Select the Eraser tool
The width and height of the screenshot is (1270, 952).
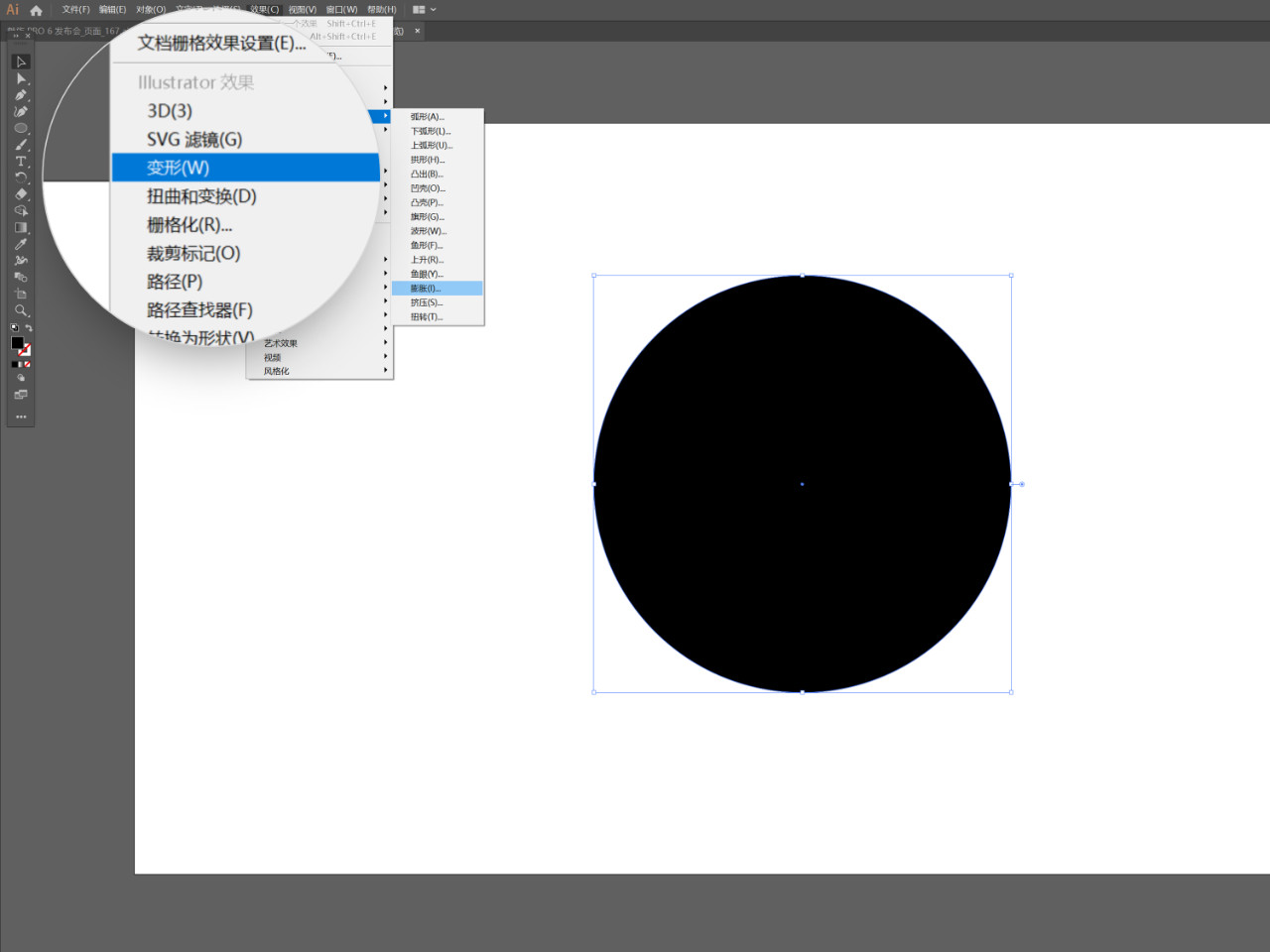21,194
